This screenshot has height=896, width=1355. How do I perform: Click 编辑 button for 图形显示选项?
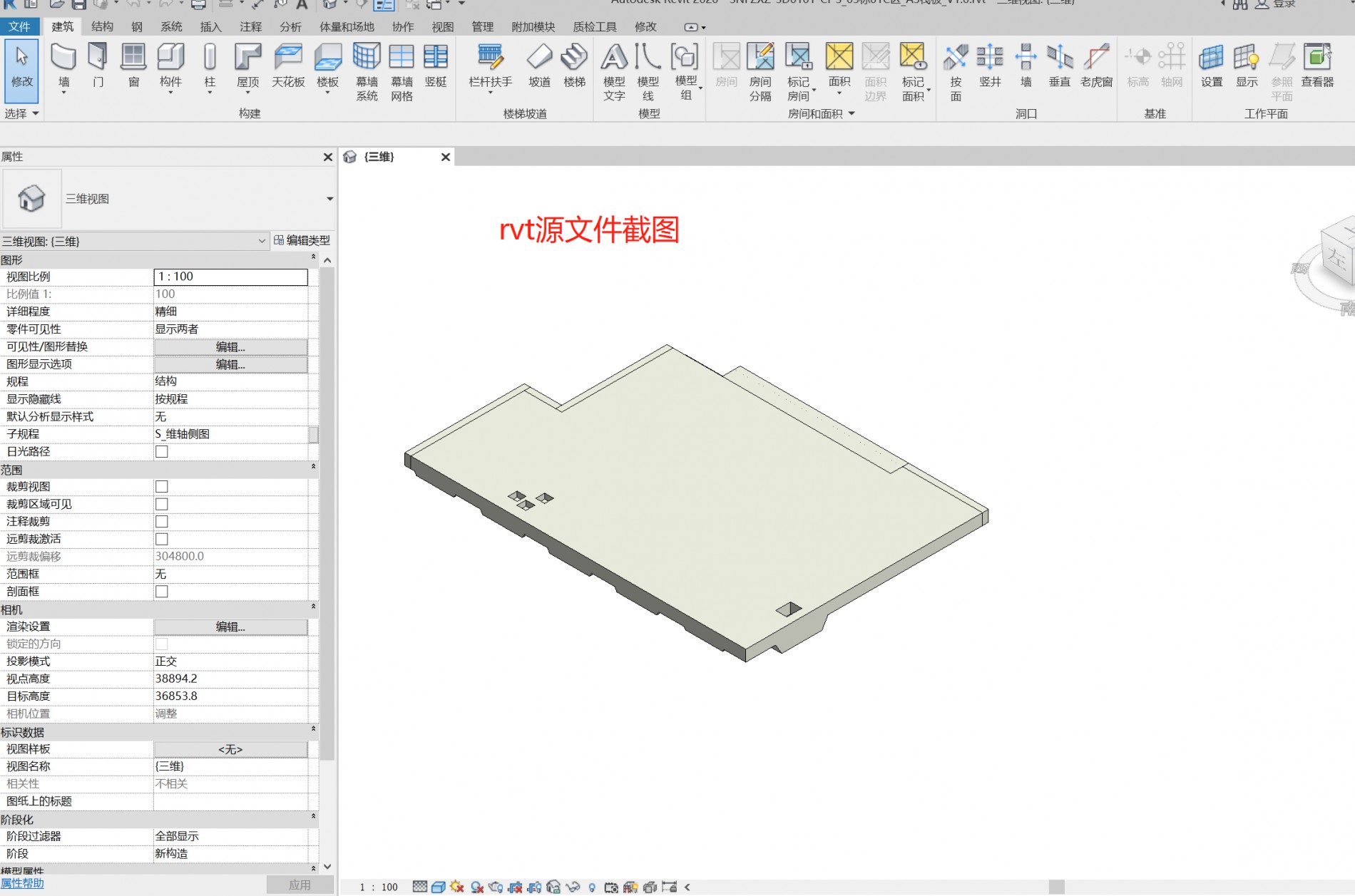230,364
